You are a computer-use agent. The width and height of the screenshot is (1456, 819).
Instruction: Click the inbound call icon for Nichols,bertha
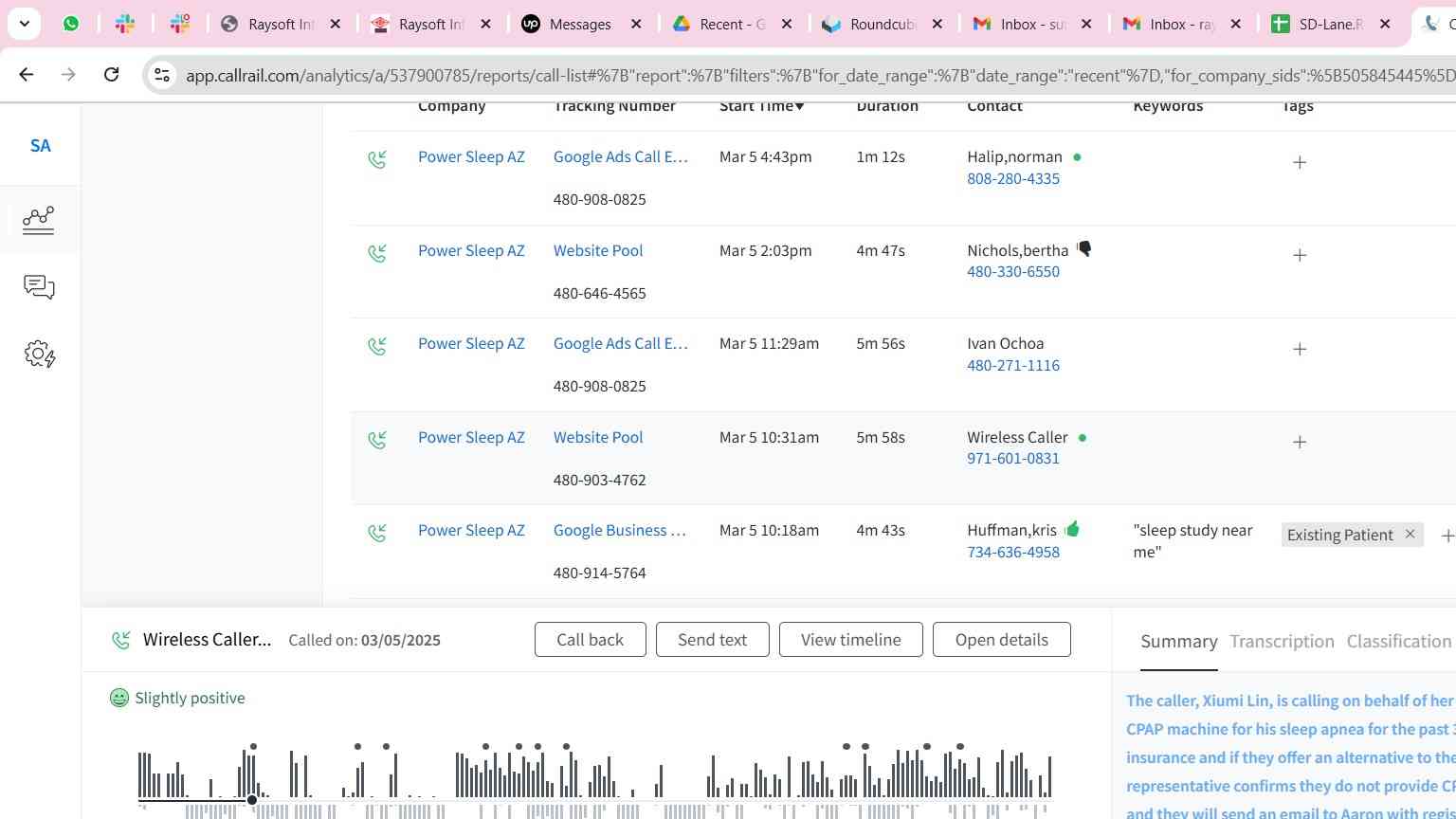(377, 253)
